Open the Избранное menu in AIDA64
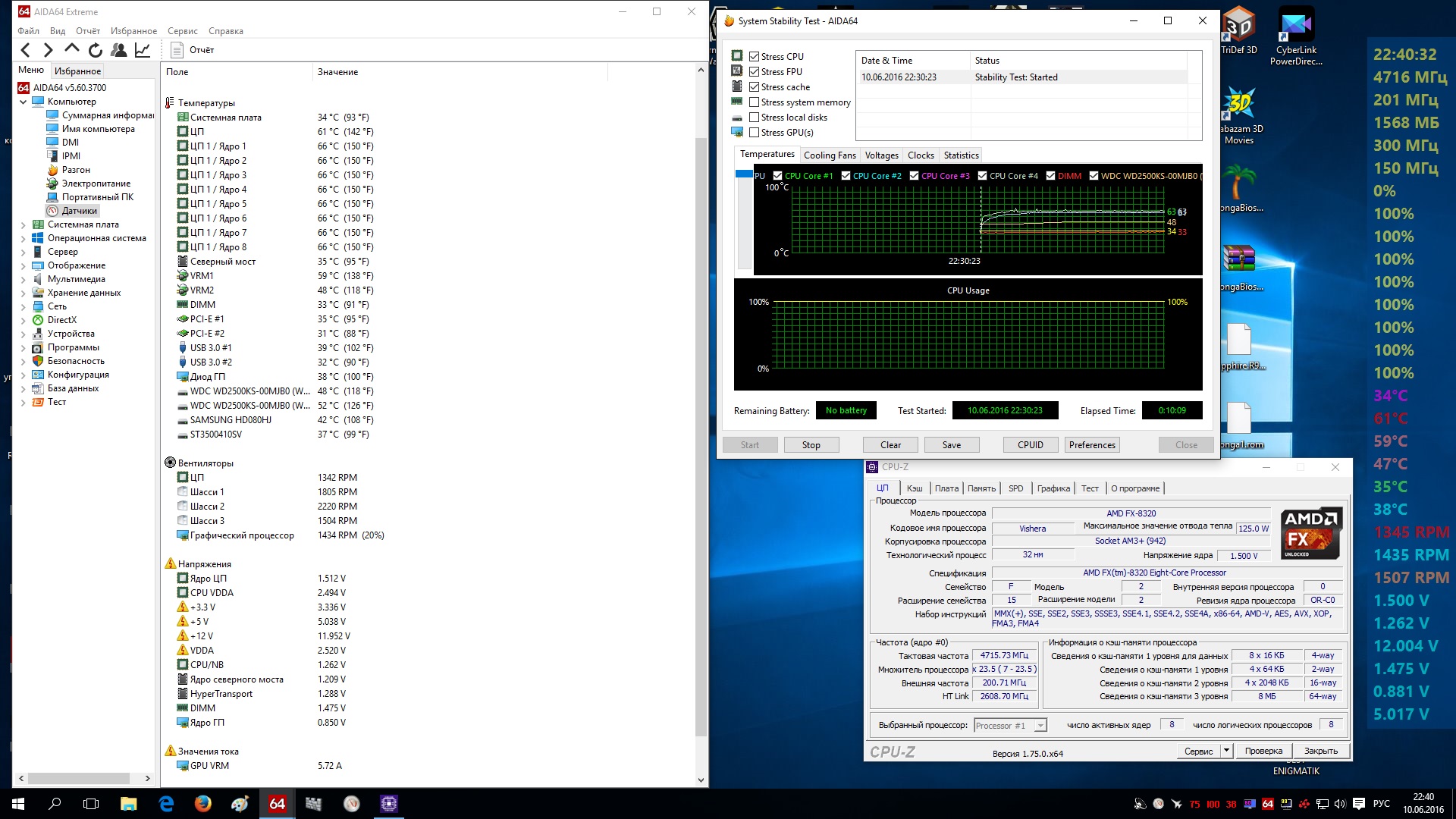1456x819 pixels. tap(133, 31)
